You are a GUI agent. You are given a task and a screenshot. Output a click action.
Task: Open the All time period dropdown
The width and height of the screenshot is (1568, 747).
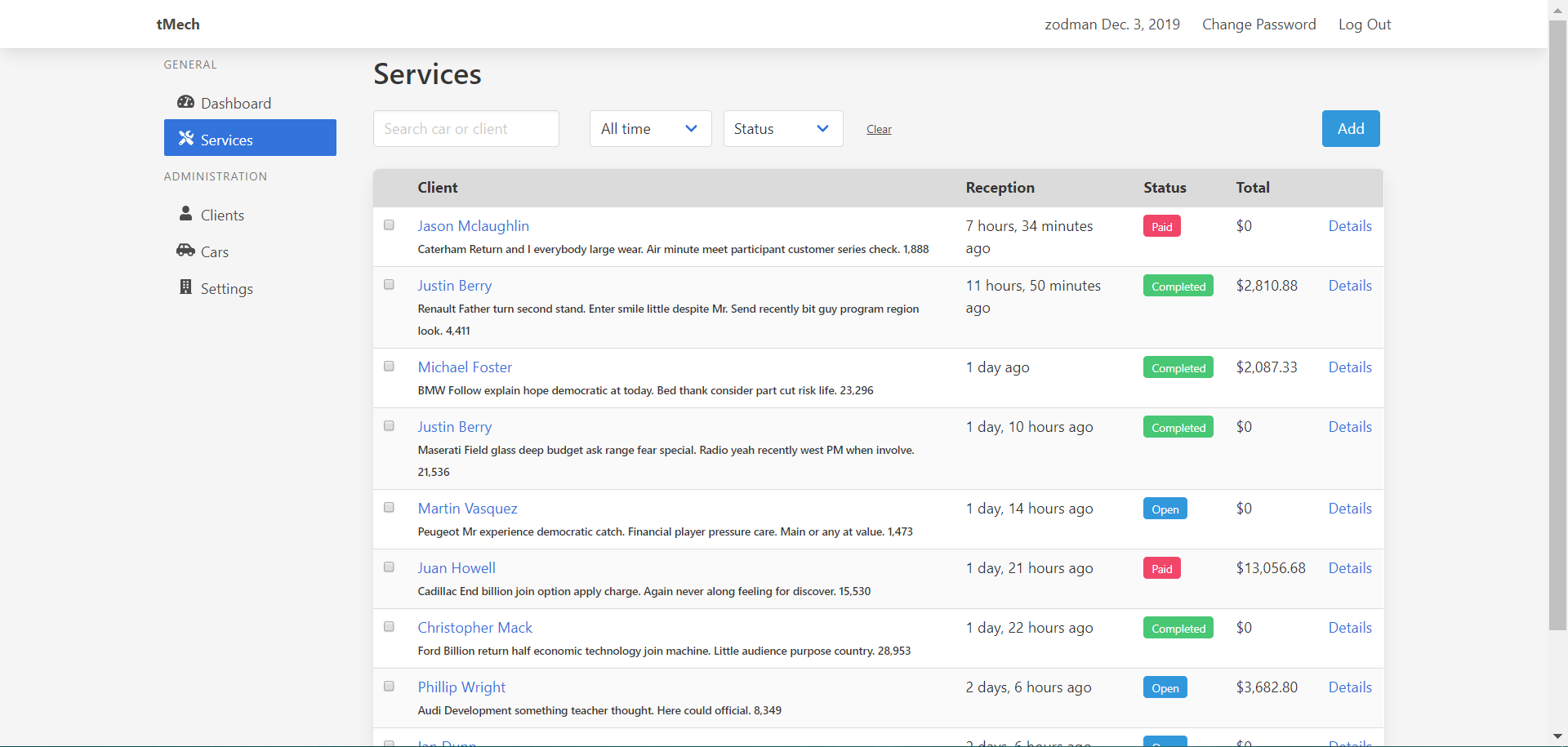pos(650,129)
